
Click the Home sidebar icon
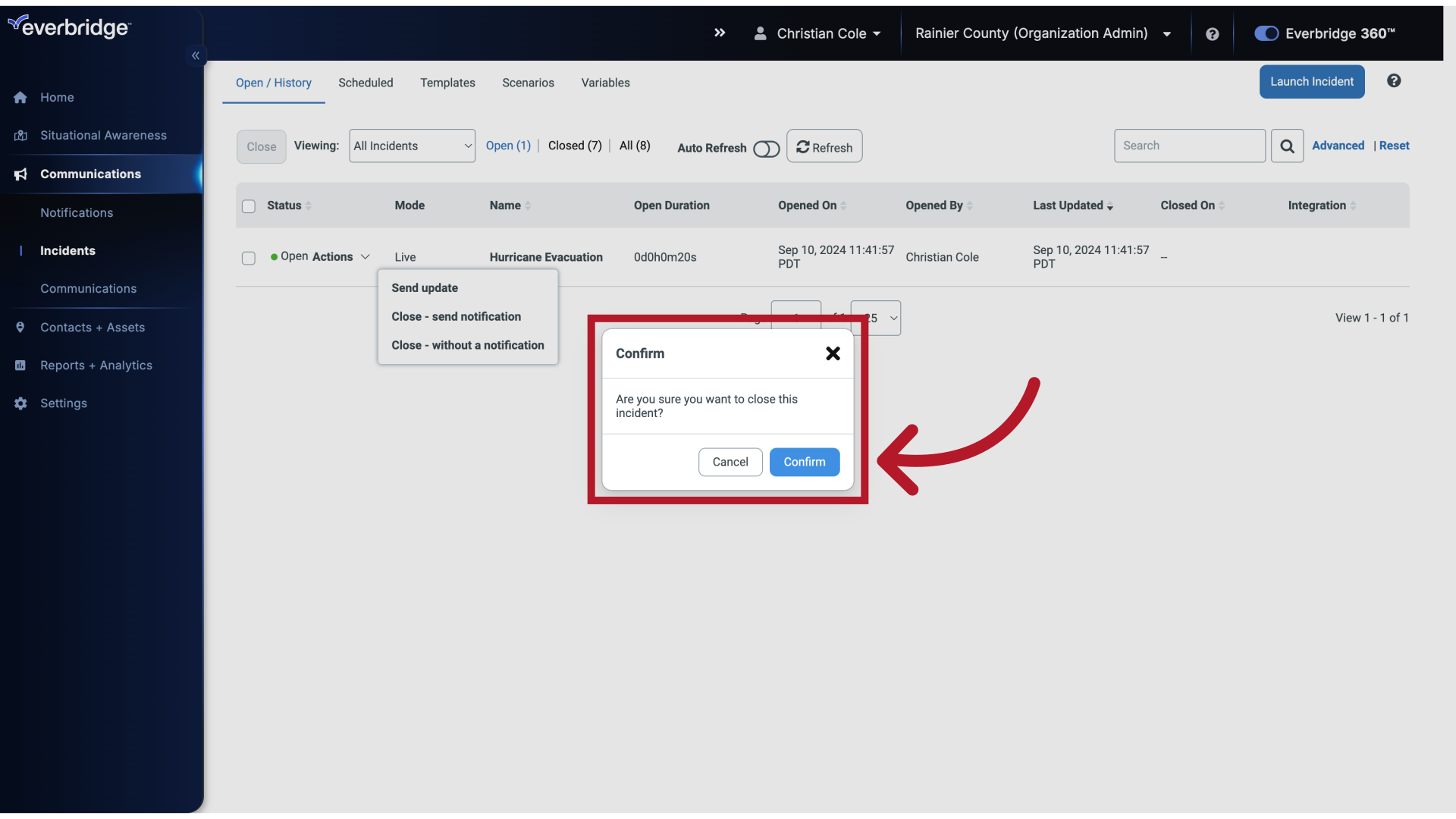click(x=20, y=98)
